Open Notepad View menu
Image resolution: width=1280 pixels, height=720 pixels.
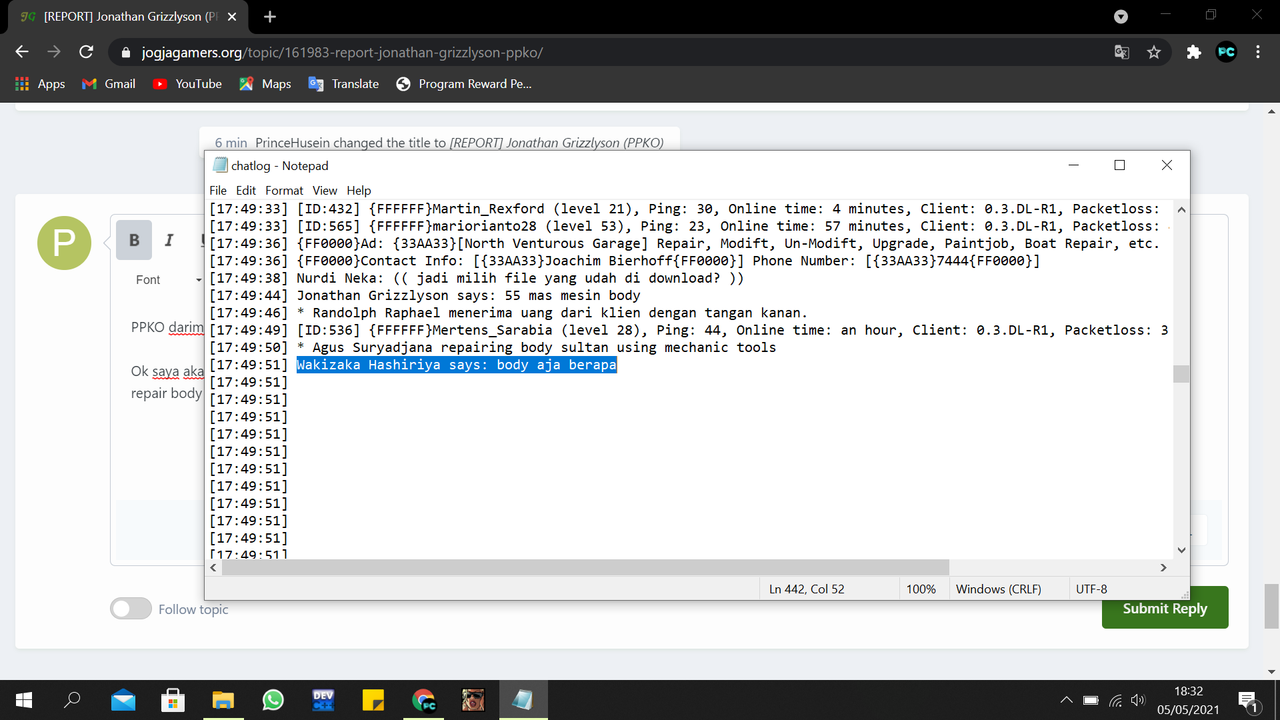[x=325, y=190]
